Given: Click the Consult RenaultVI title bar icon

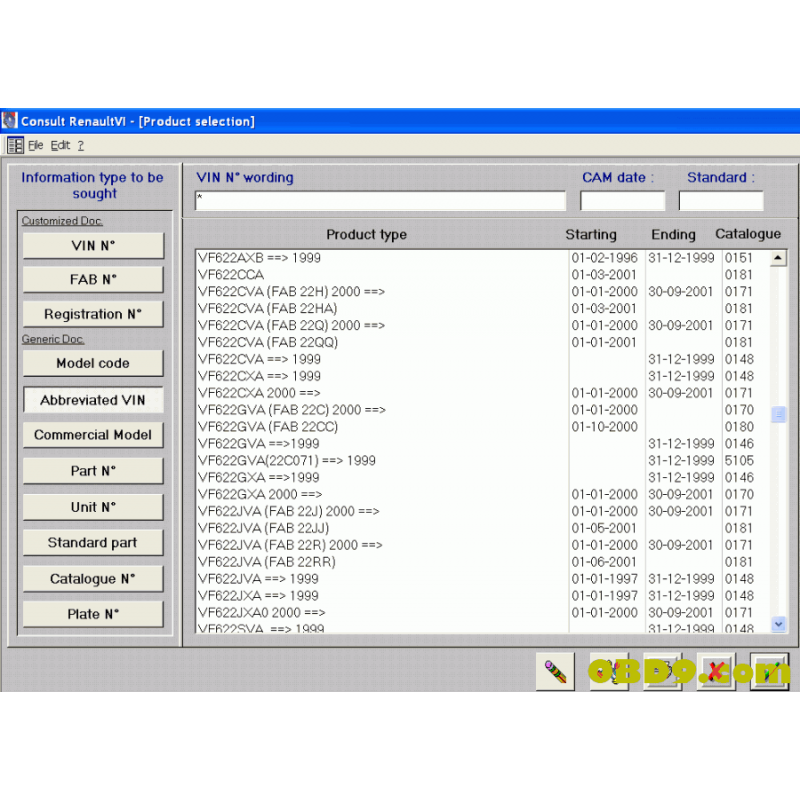Looking at the screenshot, I should 9,121.
